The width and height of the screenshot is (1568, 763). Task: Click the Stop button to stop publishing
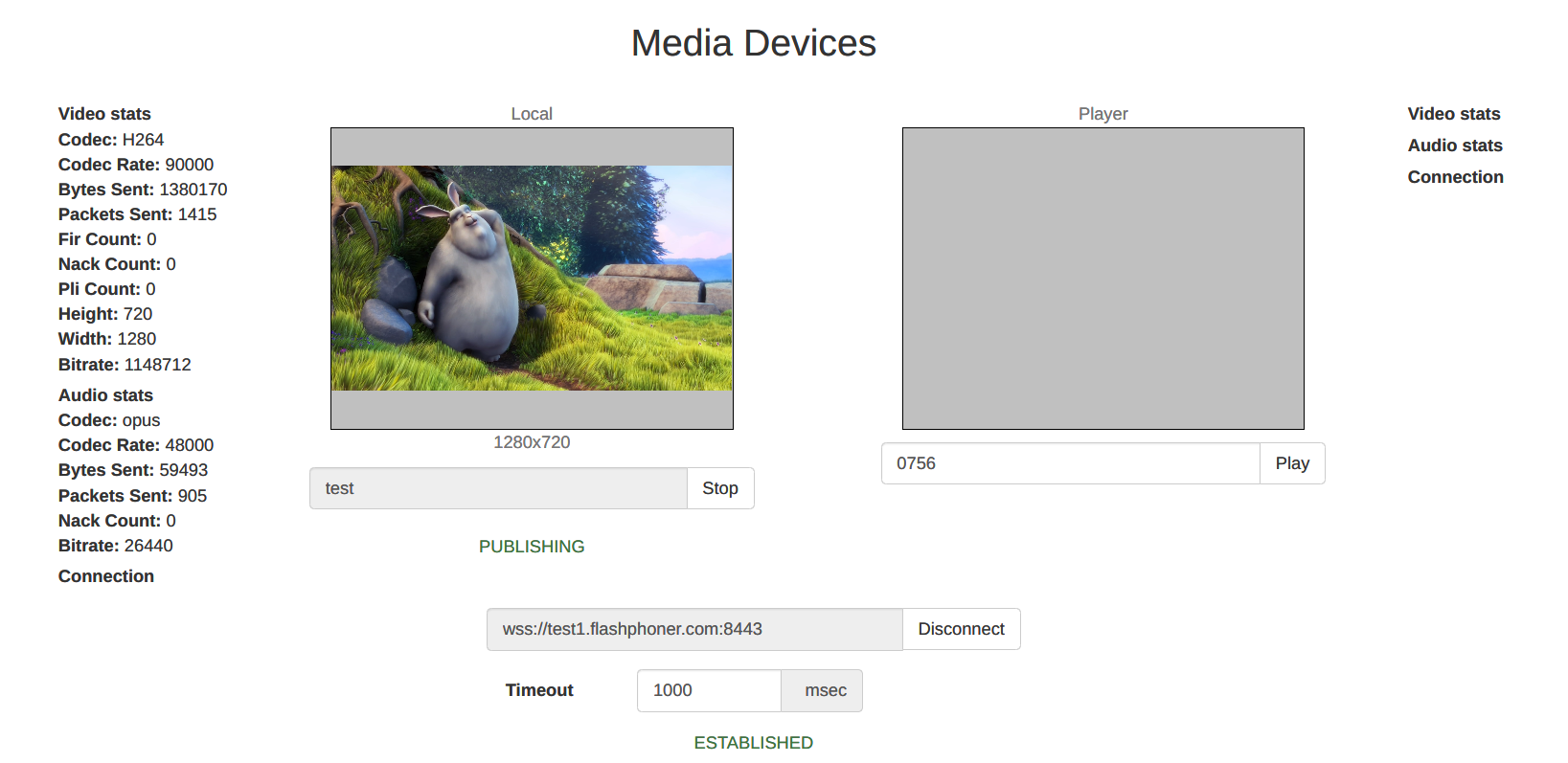click(719, 488)
